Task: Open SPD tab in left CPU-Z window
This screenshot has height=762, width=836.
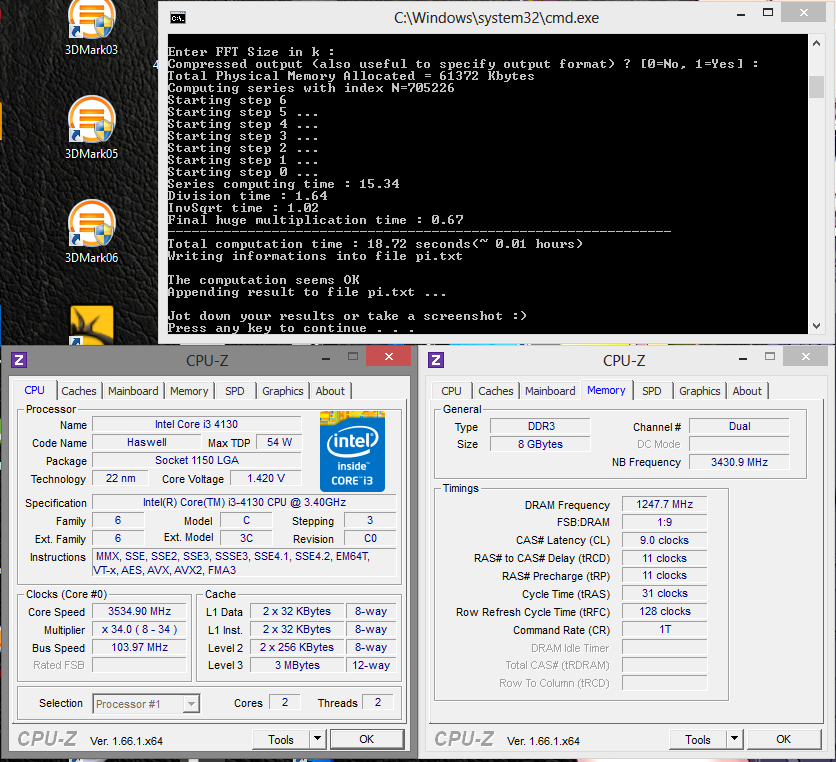Action: coord(235,391)
